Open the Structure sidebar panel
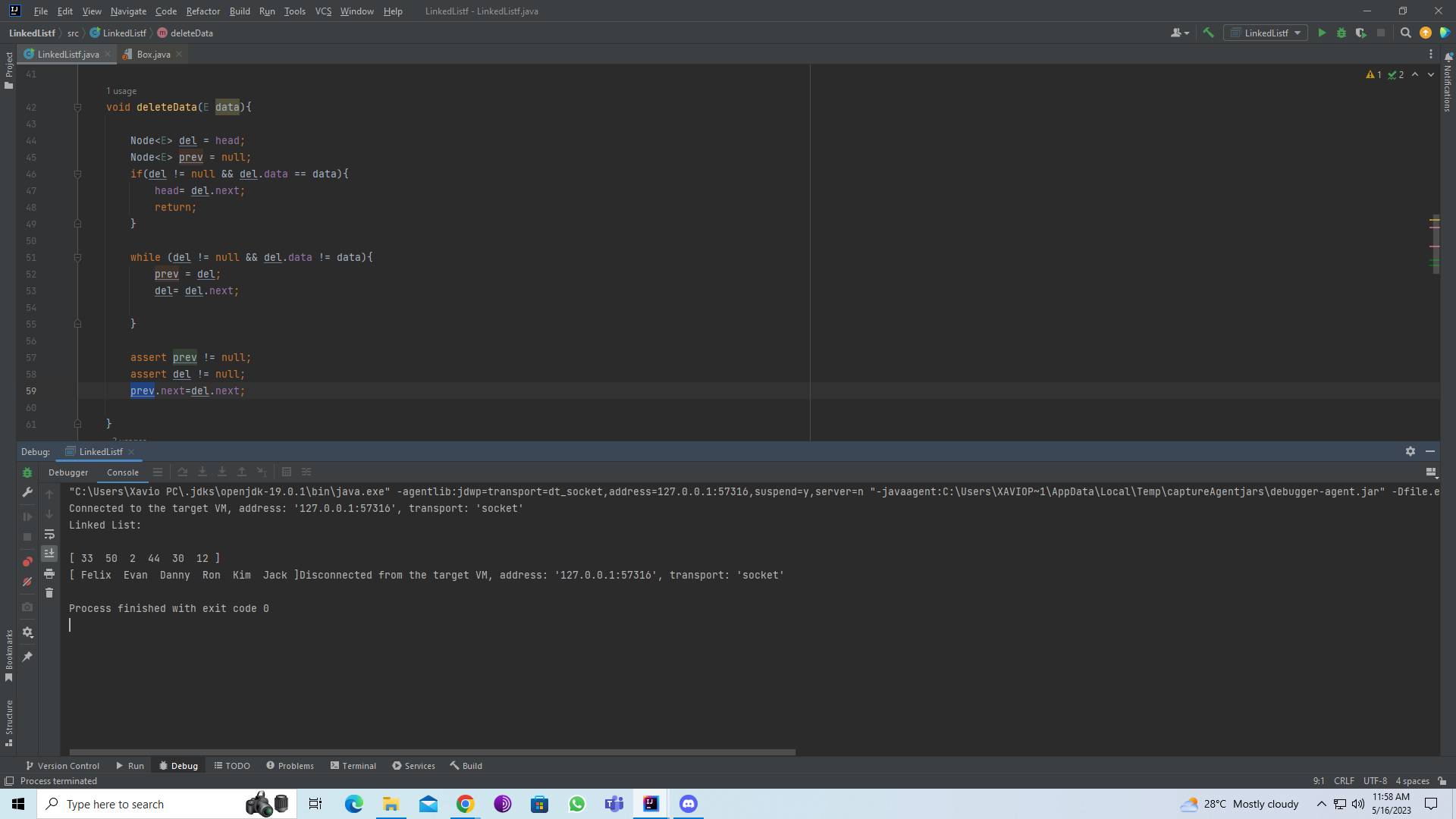 8,723
